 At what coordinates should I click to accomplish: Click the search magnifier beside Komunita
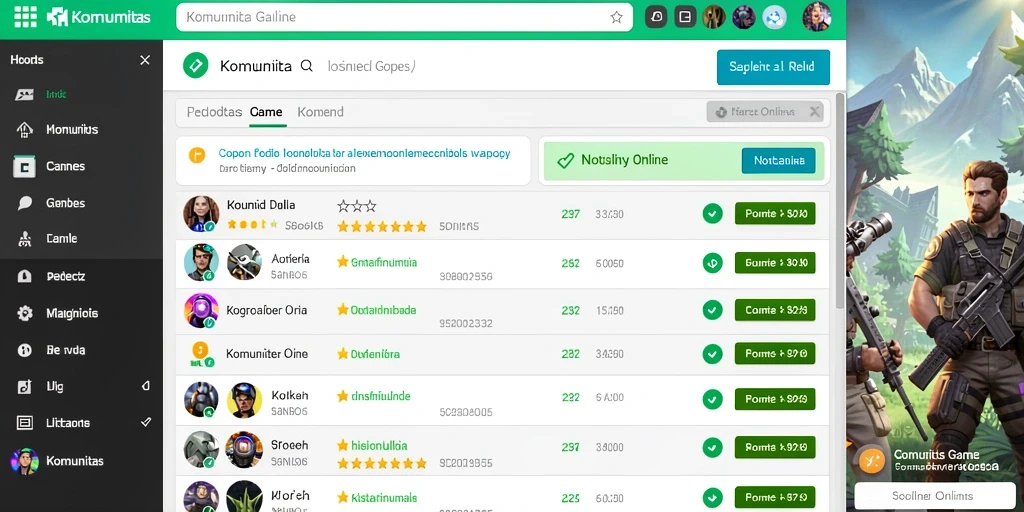coord(306,65)
